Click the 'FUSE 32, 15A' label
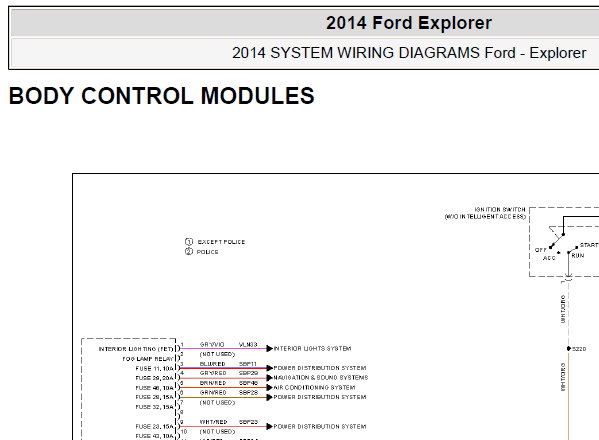Screen dimensions: 599x440 154,407
